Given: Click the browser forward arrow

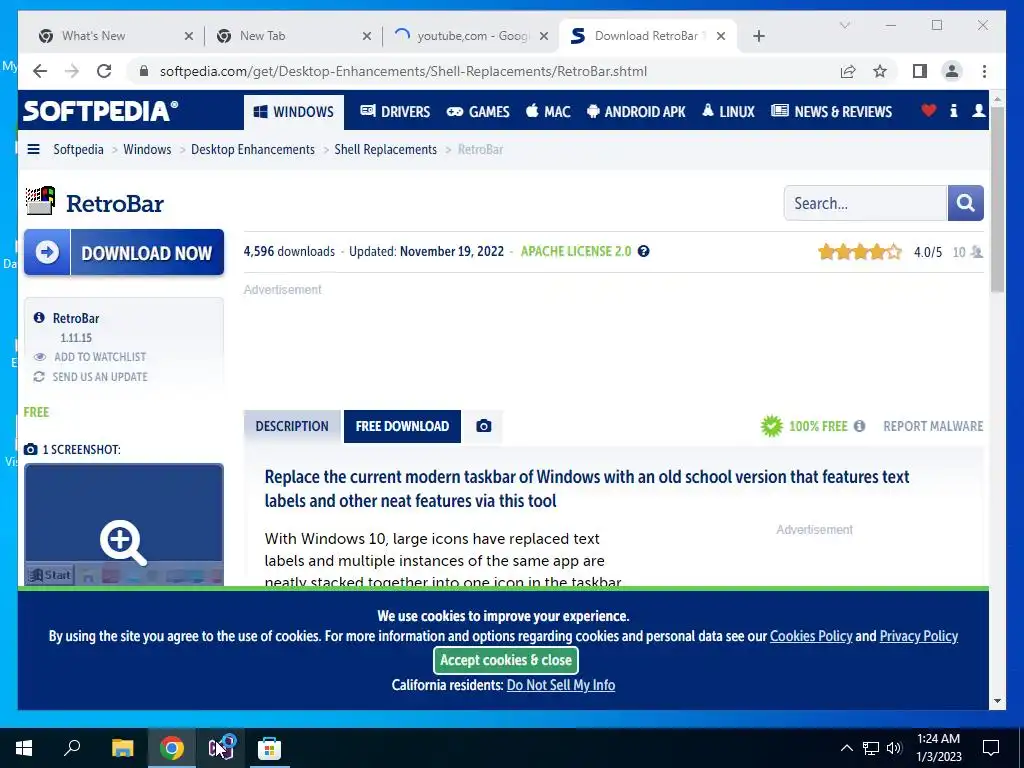Looking at the screenshot, I should 72,71.
